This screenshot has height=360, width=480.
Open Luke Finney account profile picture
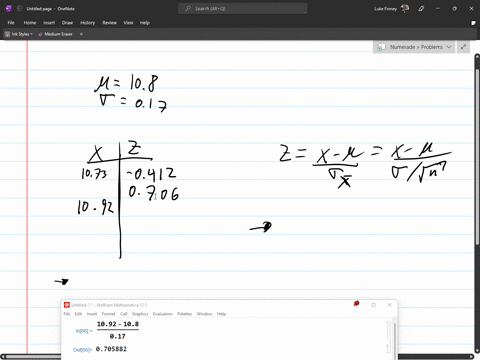point(405,9)
